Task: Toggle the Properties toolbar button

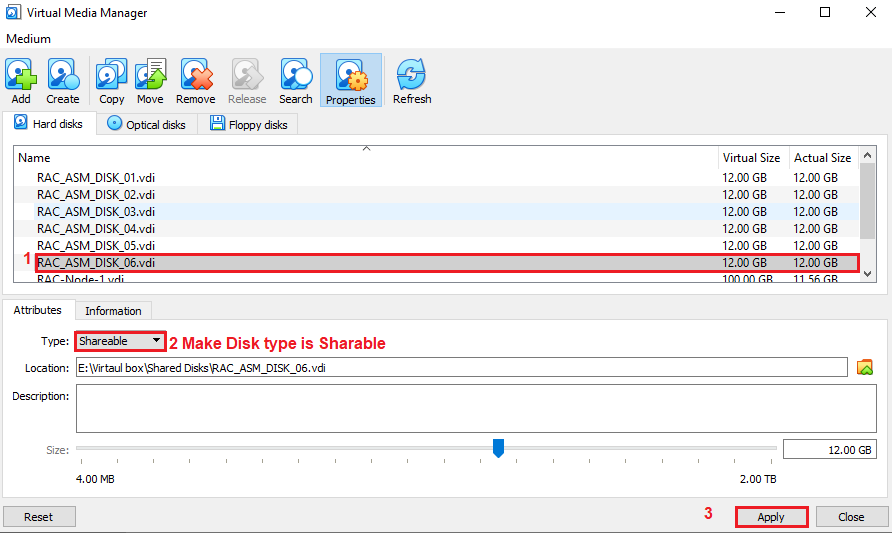Action: [x=350, y=81]
